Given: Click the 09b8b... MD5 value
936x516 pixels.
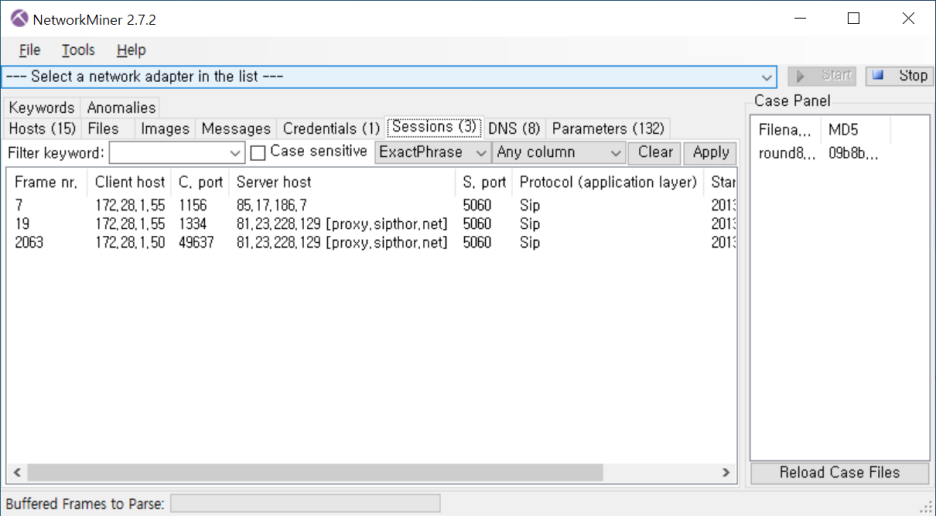Looking at the screenshot, I should pos(854,153).
